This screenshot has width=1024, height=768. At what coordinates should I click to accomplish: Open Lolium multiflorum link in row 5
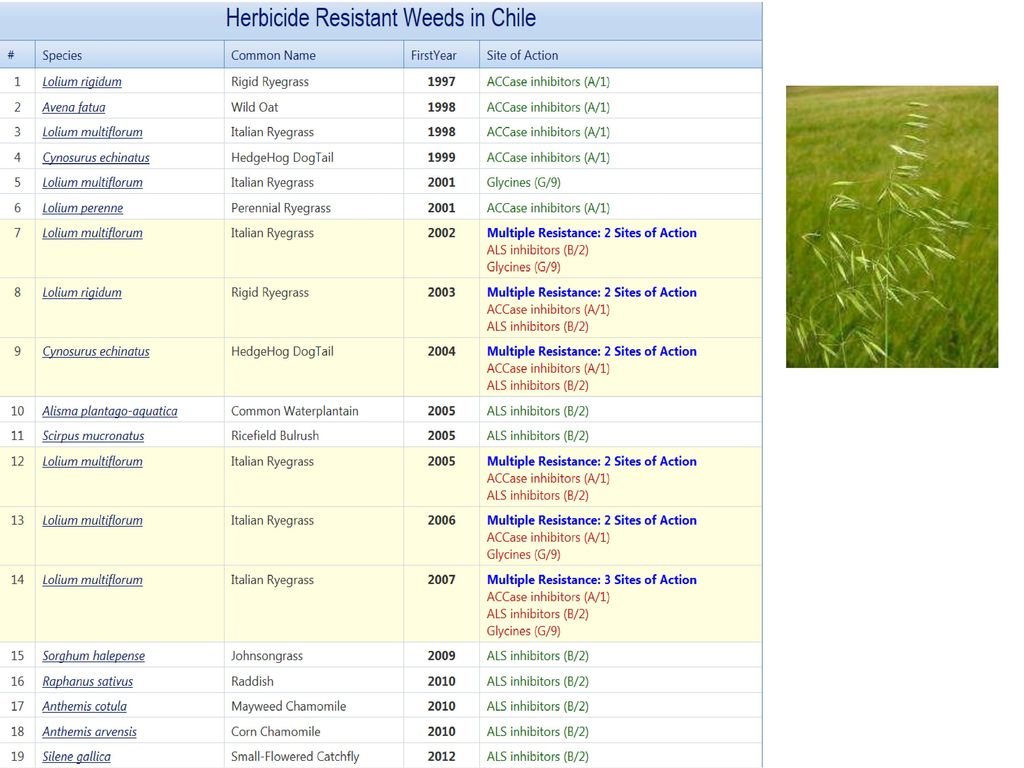(92, 182)
